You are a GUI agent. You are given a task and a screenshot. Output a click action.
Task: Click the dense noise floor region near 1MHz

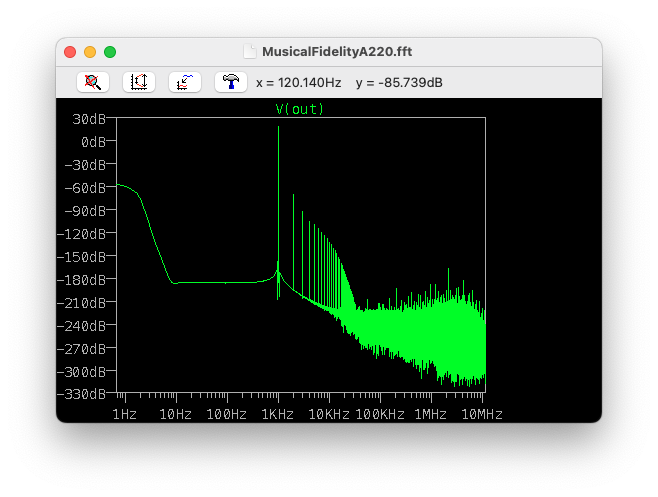pos(431,332)
